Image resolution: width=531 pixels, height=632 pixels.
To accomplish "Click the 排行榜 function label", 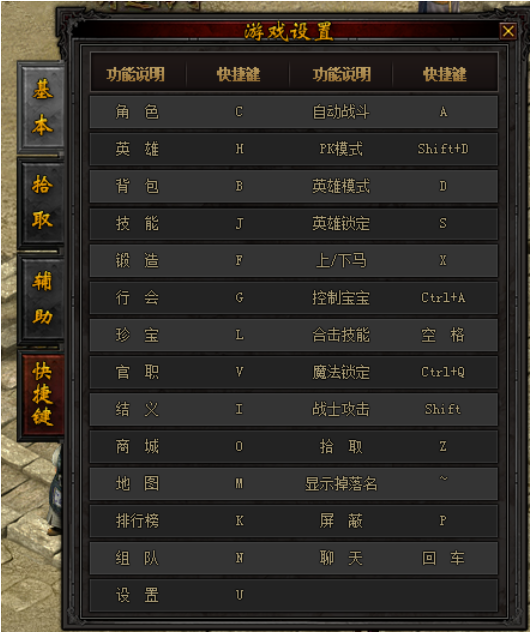I will click(137, 521).
